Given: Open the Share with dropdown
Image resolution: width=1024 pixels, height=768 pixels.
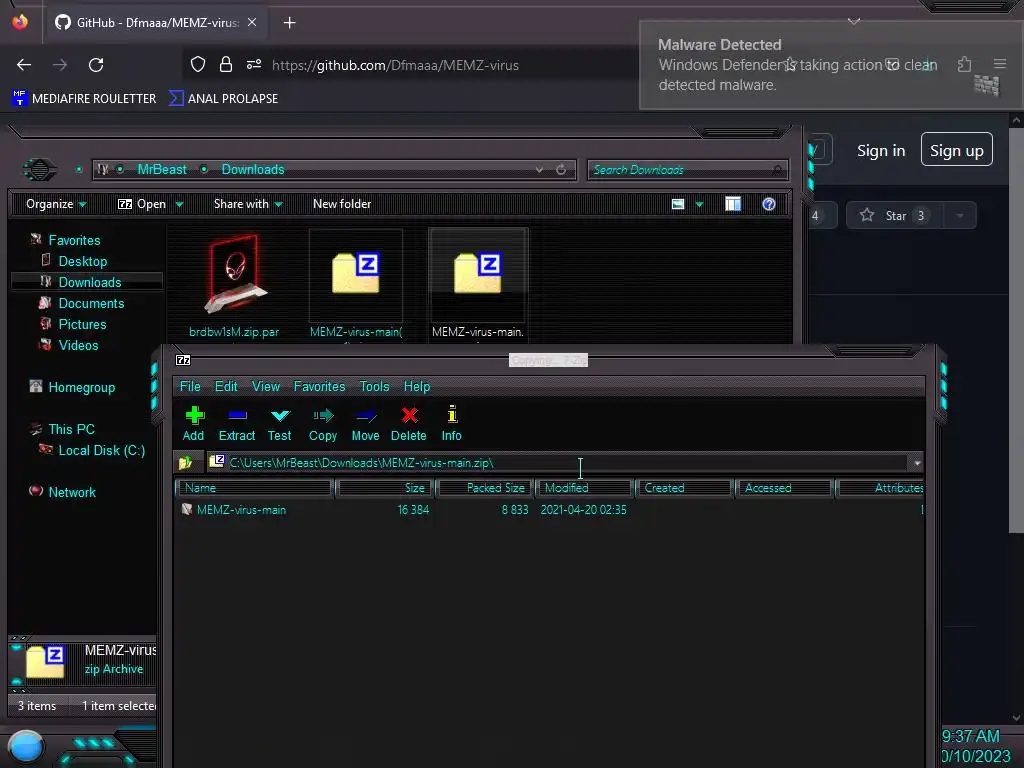Looking at the screenshot, I should coord(248,204).
